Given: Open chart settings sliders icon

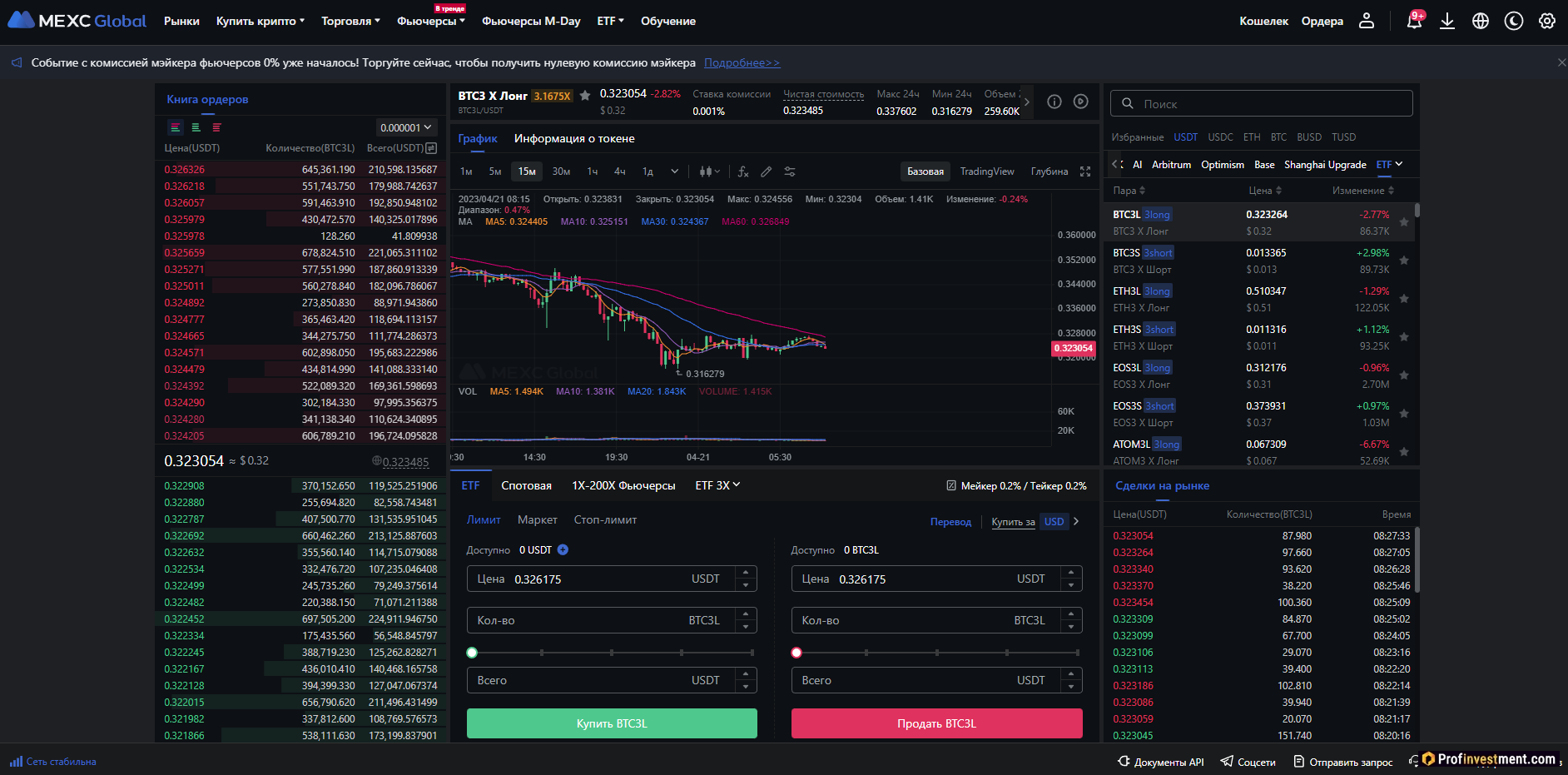Looking at the screenshot, I should 790,171.
